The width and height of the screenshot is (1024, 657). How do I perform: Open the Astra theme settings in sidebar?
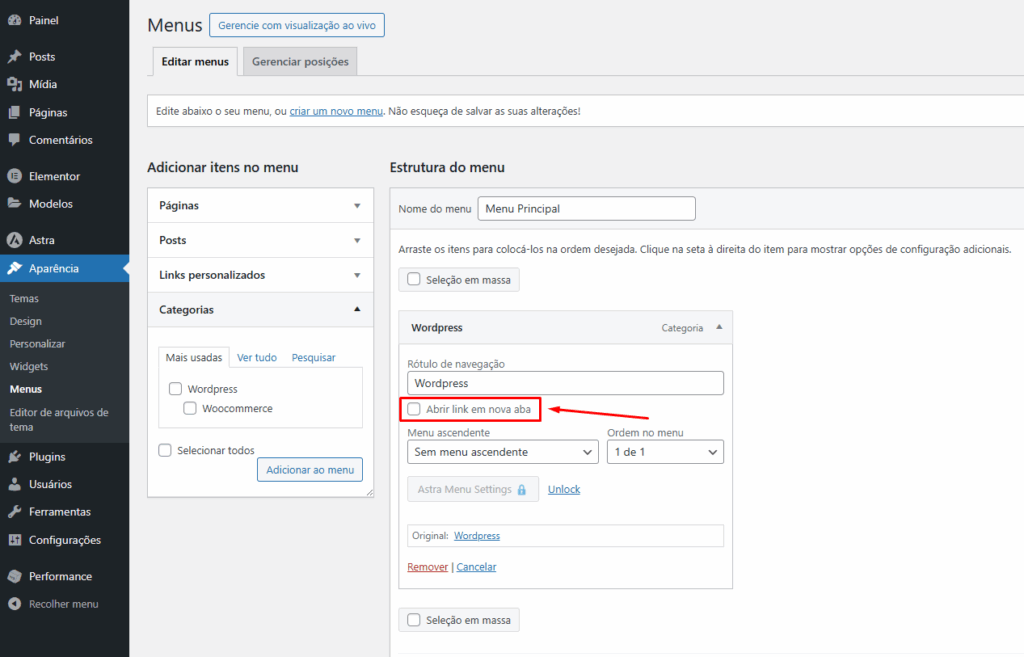pyautogui.click(x=42, y=240)
